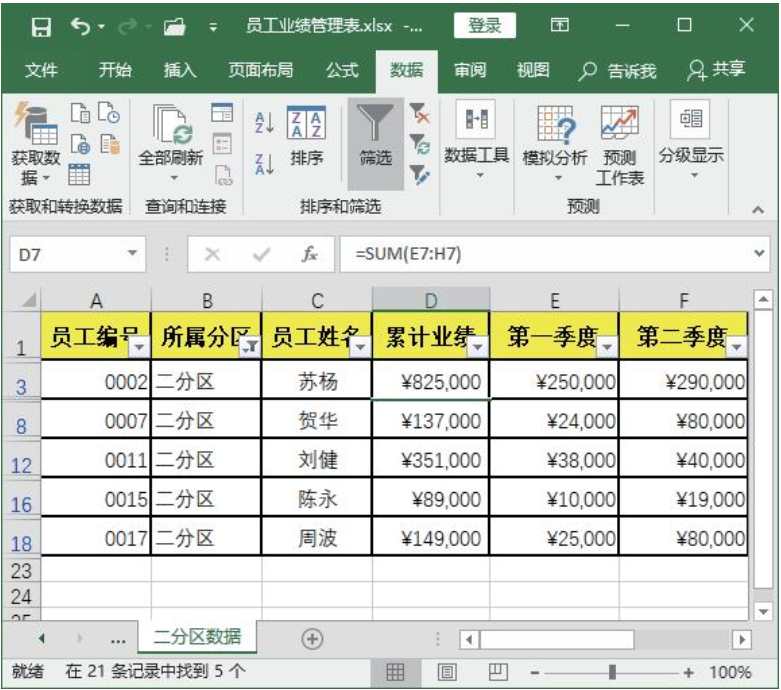Click the Recent Sources icon
The height and width of the screenshot is (690, 781).
109,113
